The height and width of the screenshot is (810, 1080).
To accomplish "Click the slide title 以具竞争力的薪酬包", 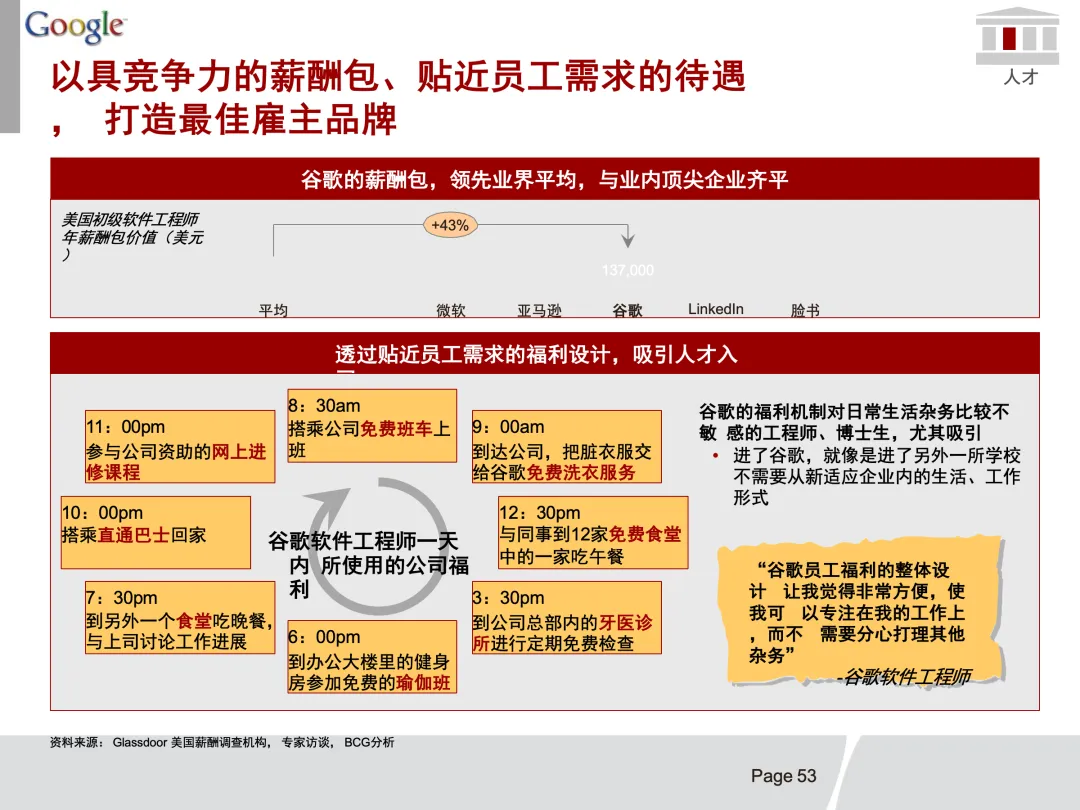I will pyautogui.click(x=398, y=97).
